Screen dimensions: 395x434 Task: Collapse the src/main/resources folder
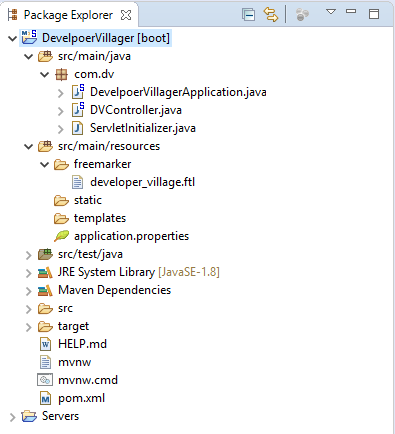coord(29,146)
